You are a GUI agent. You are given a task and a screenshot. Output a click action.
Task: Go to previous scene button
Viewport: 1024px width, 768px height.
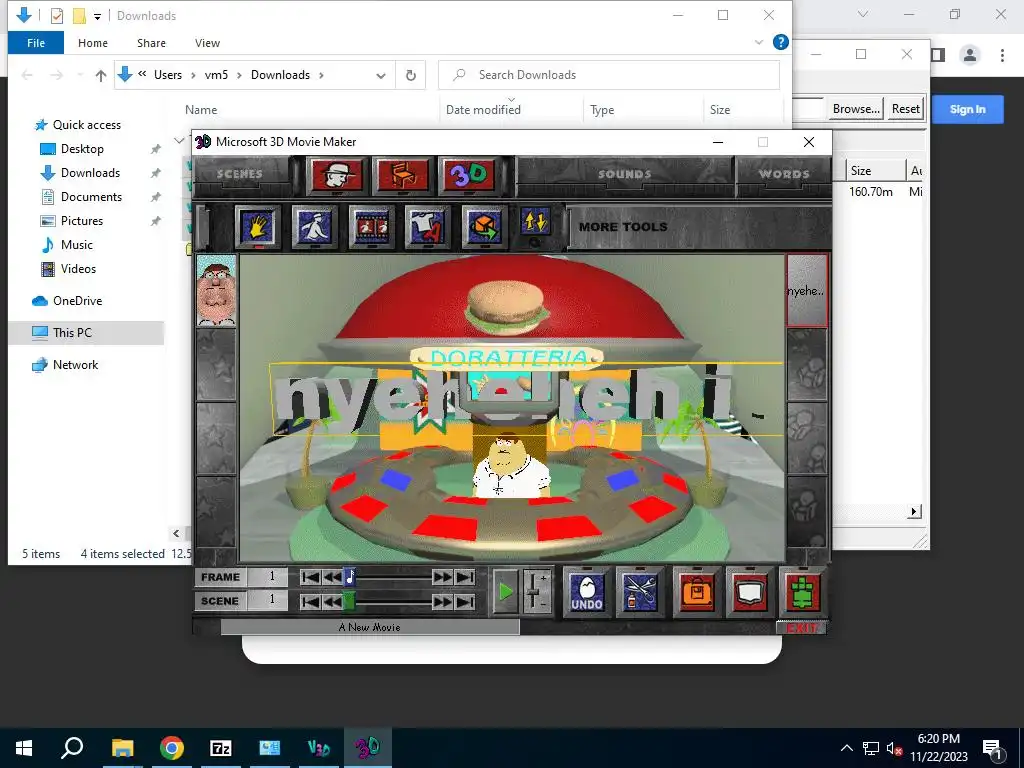click(x=332, y=601)
